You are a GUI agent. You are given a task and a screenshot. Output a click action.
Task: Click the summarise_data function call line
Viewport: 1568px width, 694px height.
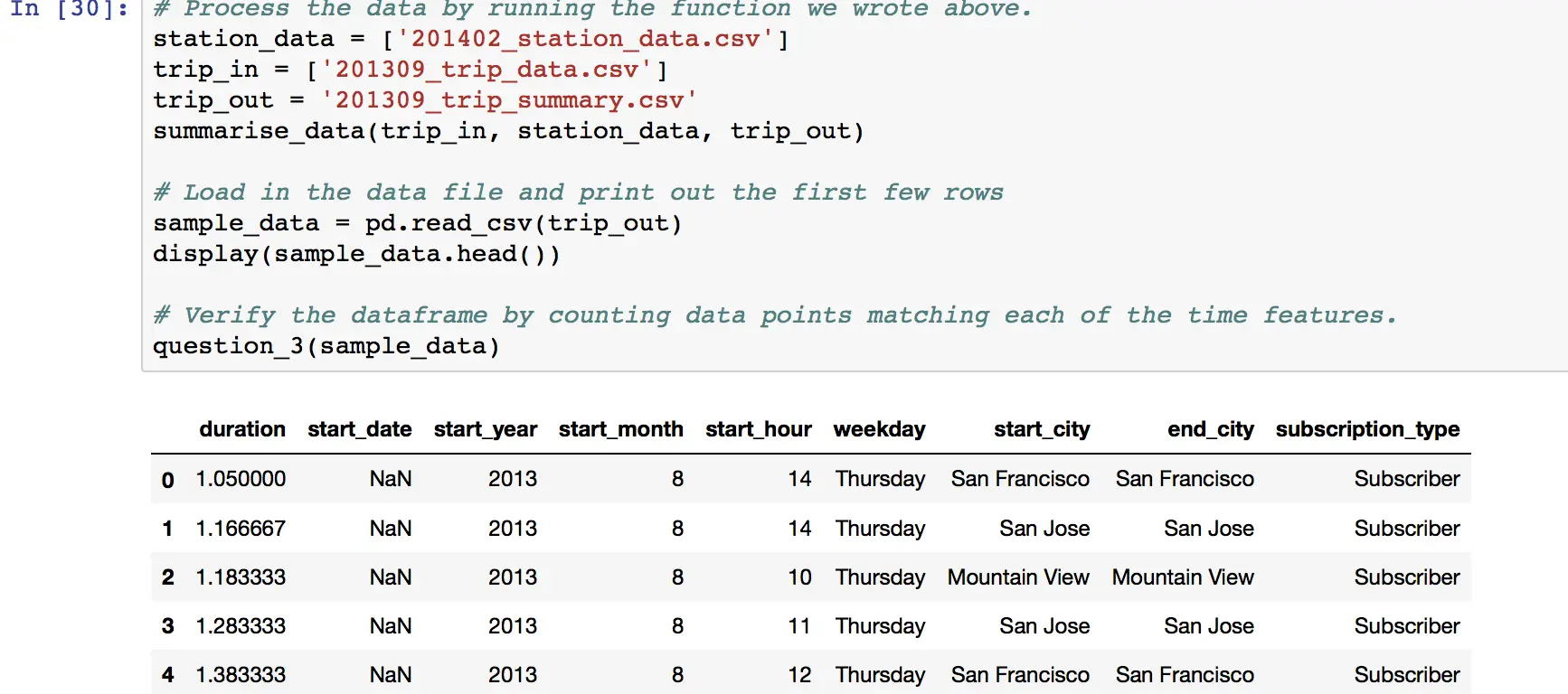coord(508,132)
